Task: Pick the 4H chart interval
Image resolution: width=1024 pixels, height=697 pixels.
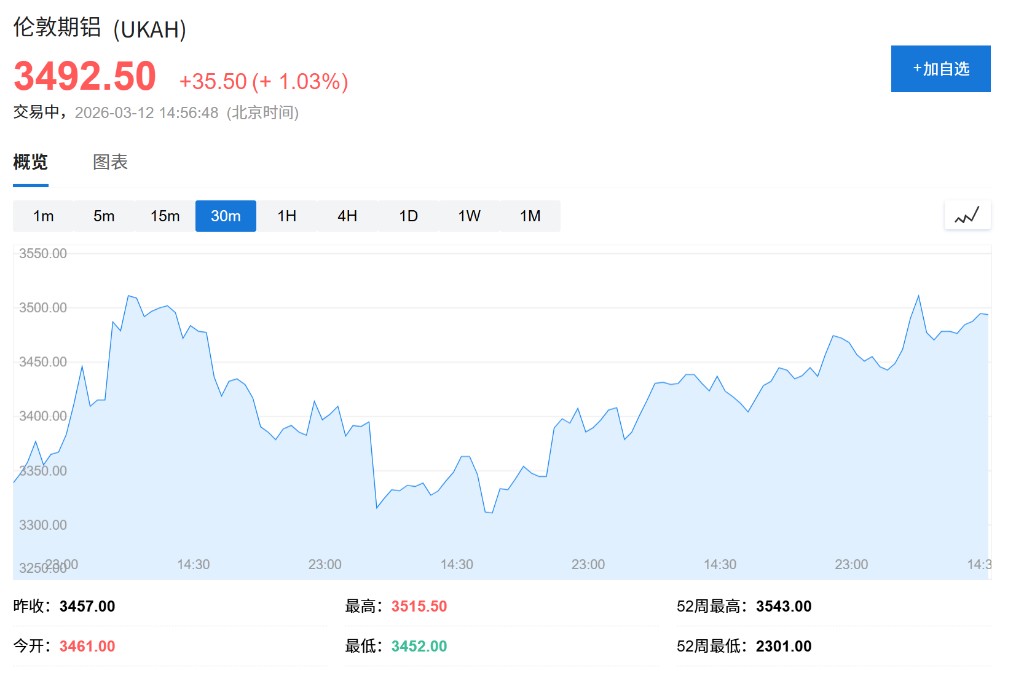Action: [x=347, y=216]
